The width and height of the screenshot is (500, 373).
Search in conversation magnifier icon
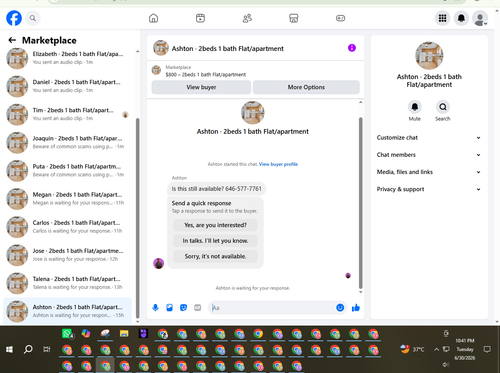tap(443, 107)
